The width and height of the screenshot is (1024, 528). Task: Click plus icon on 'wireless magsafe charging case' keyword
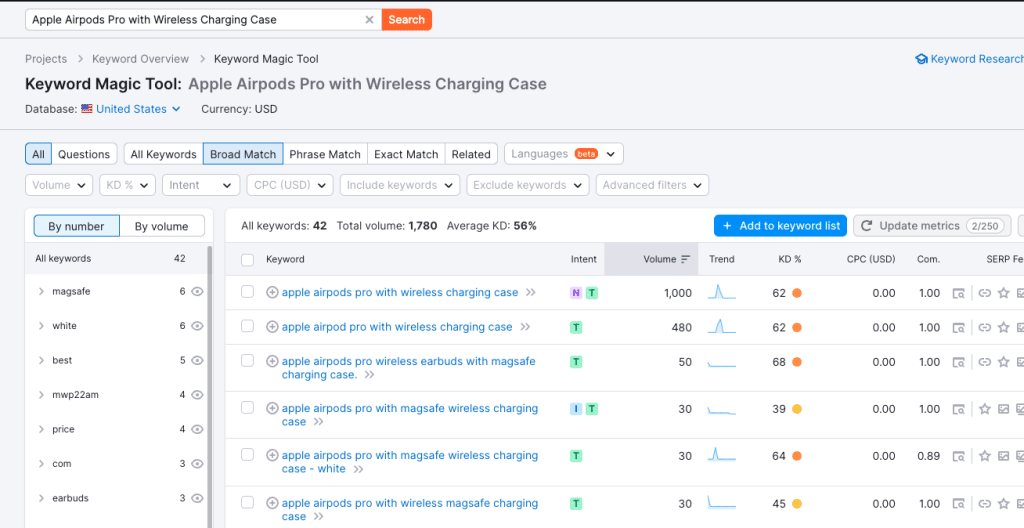272,503
